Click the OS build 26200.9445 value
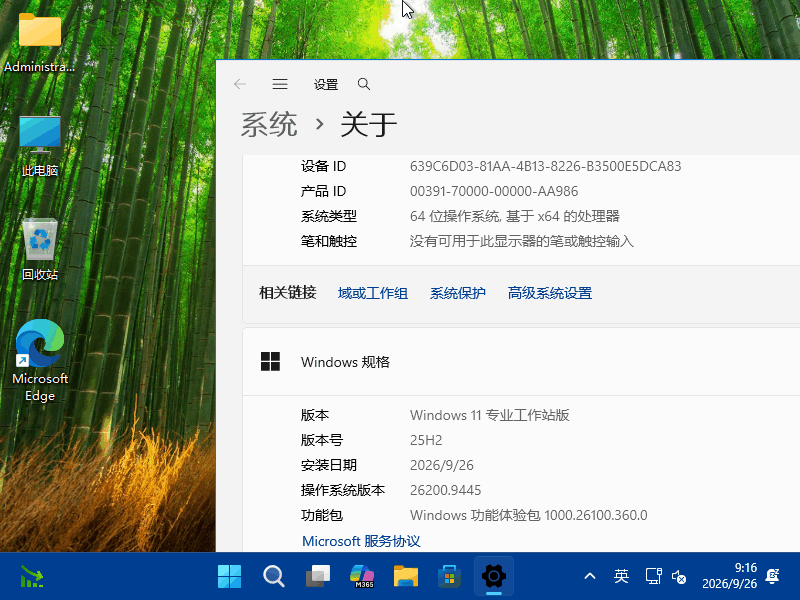 point(445,490)
